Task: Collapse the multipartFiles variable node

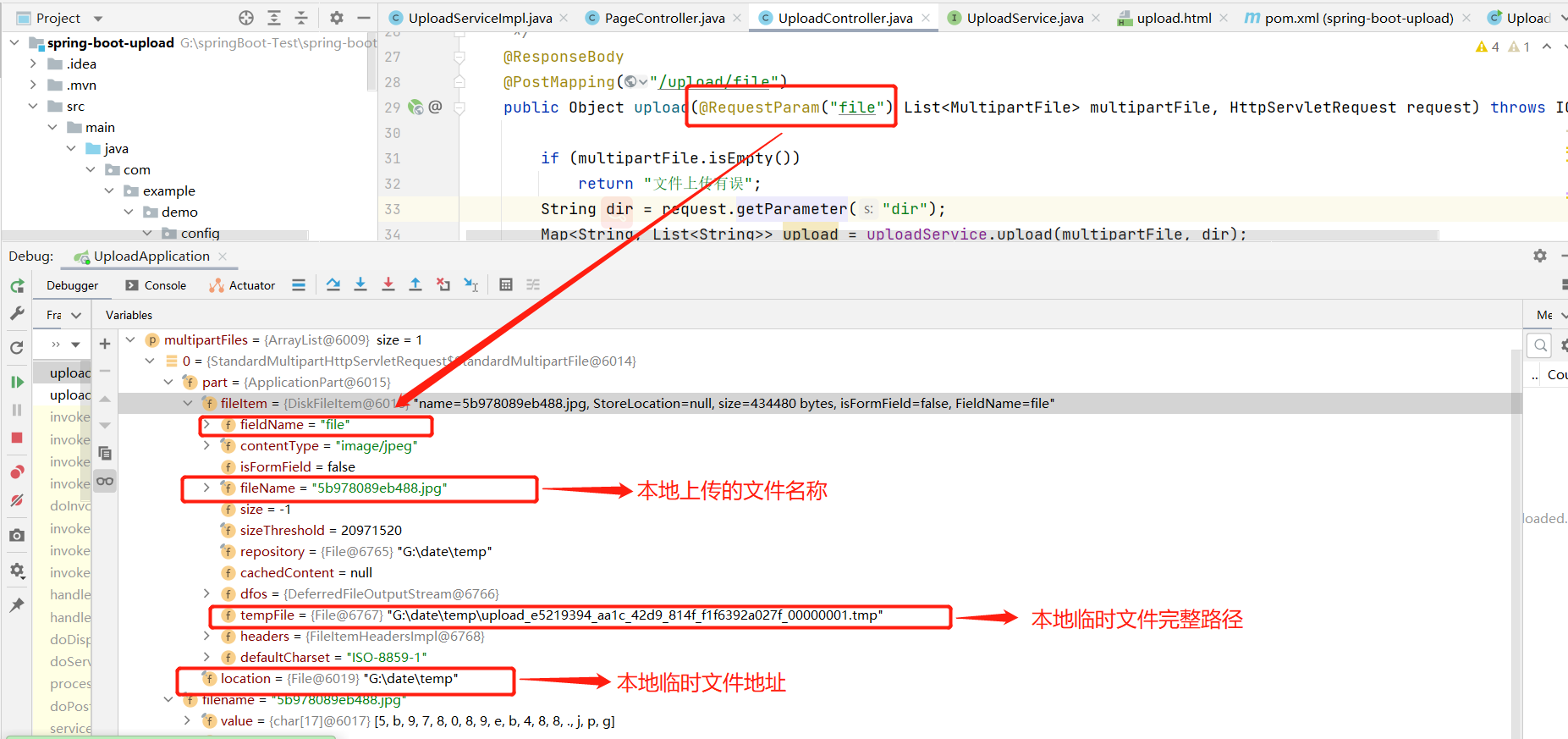Action: point(130,339)
